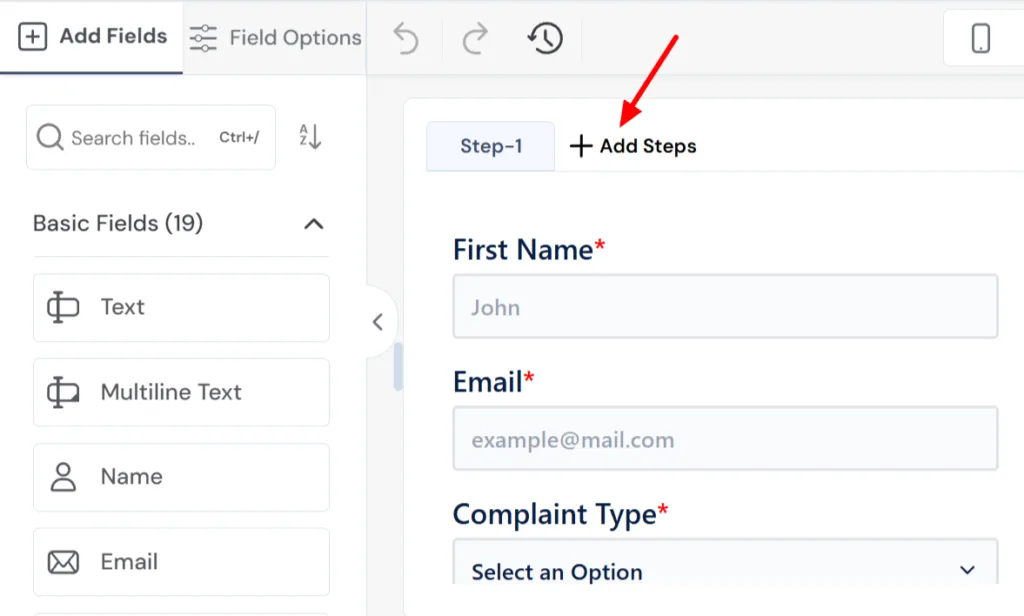Image resolution: width=1024 pixels, height=616 pixels.
Task: Collapse the Basic Fields (19) section
Action: pyautogui.click(x=313, y=224)
